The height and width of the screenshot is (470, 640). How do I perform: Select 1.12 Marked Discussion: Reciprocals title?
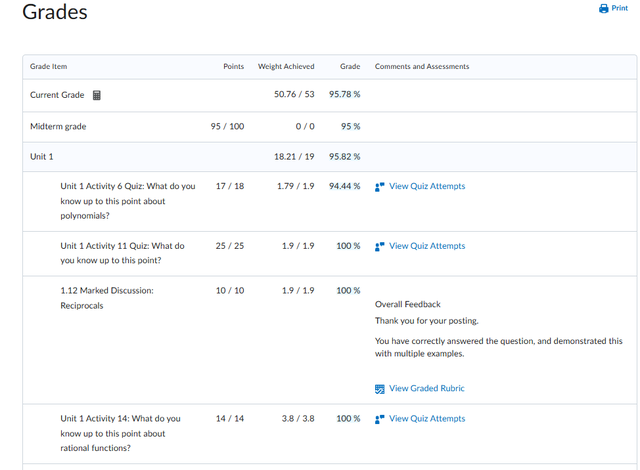107,298
